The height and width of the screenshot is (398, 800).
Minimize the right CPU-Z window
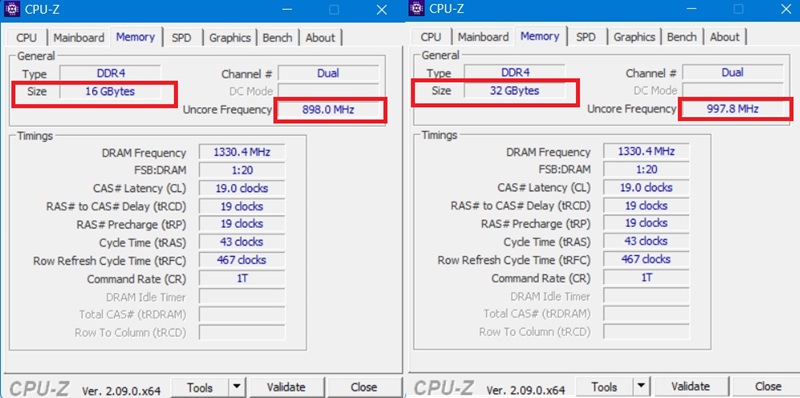[692, 9]
